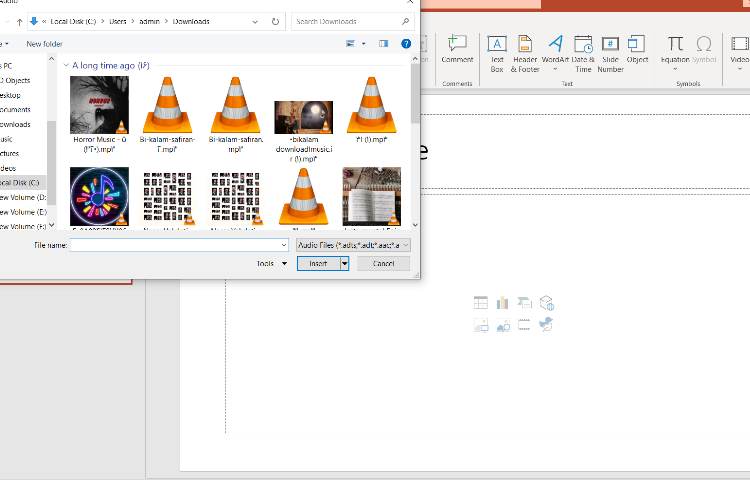Viewport: 750px width, 480px height.
Task: Click the Equation pi icon in ribbon
Action: [675, 44]
